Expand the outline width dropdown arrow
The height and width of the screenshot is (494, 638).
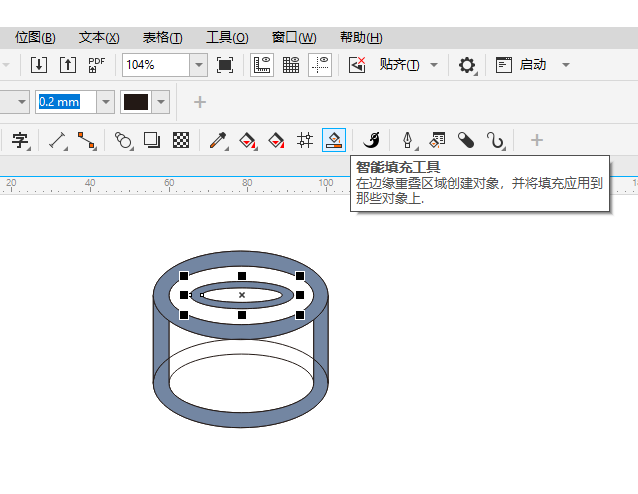(x=105, y=102)
